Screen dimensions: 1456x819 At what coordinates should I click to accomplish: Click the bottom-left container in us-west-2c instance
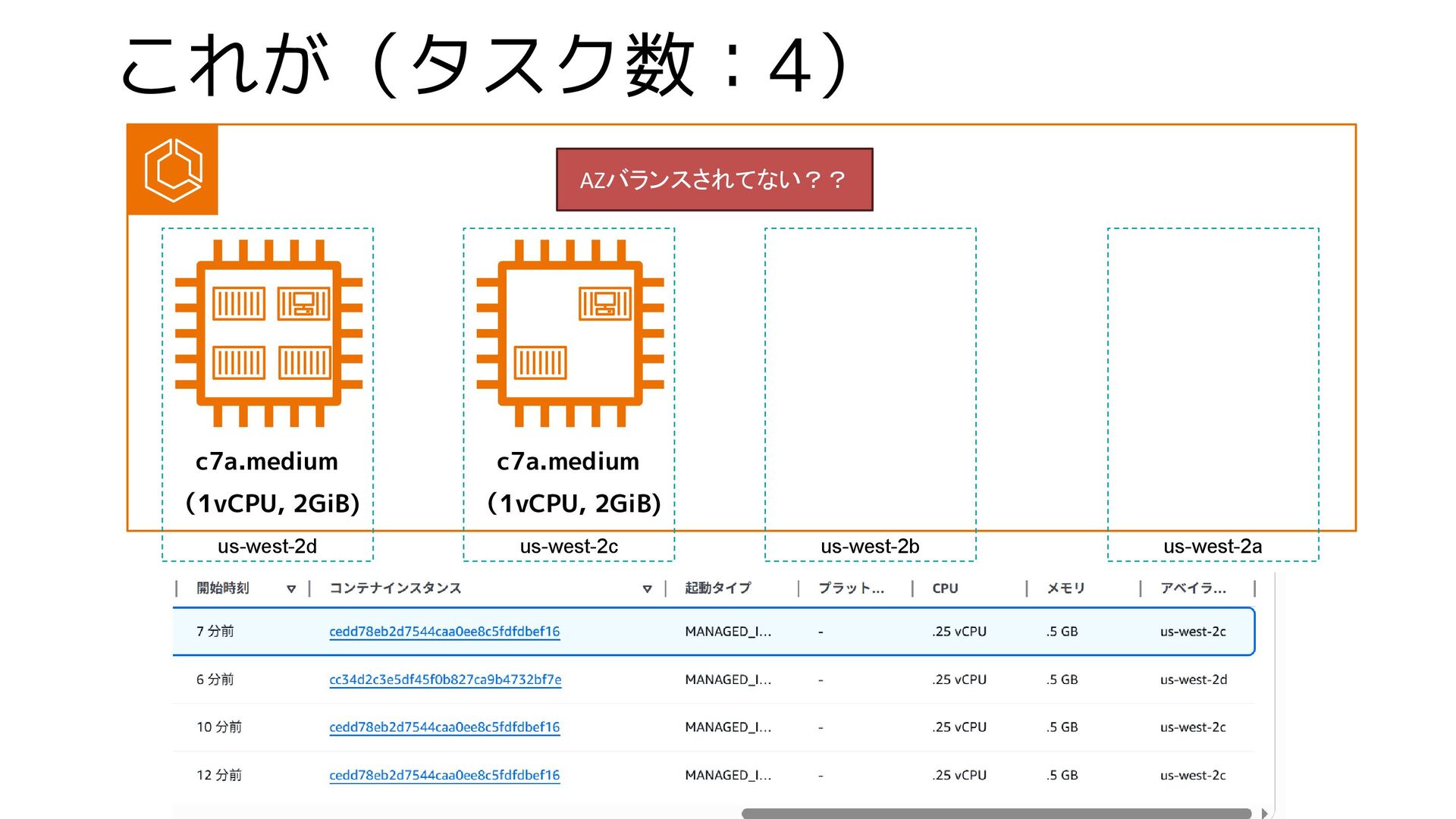pyautogui.click(x=540, y=362)
